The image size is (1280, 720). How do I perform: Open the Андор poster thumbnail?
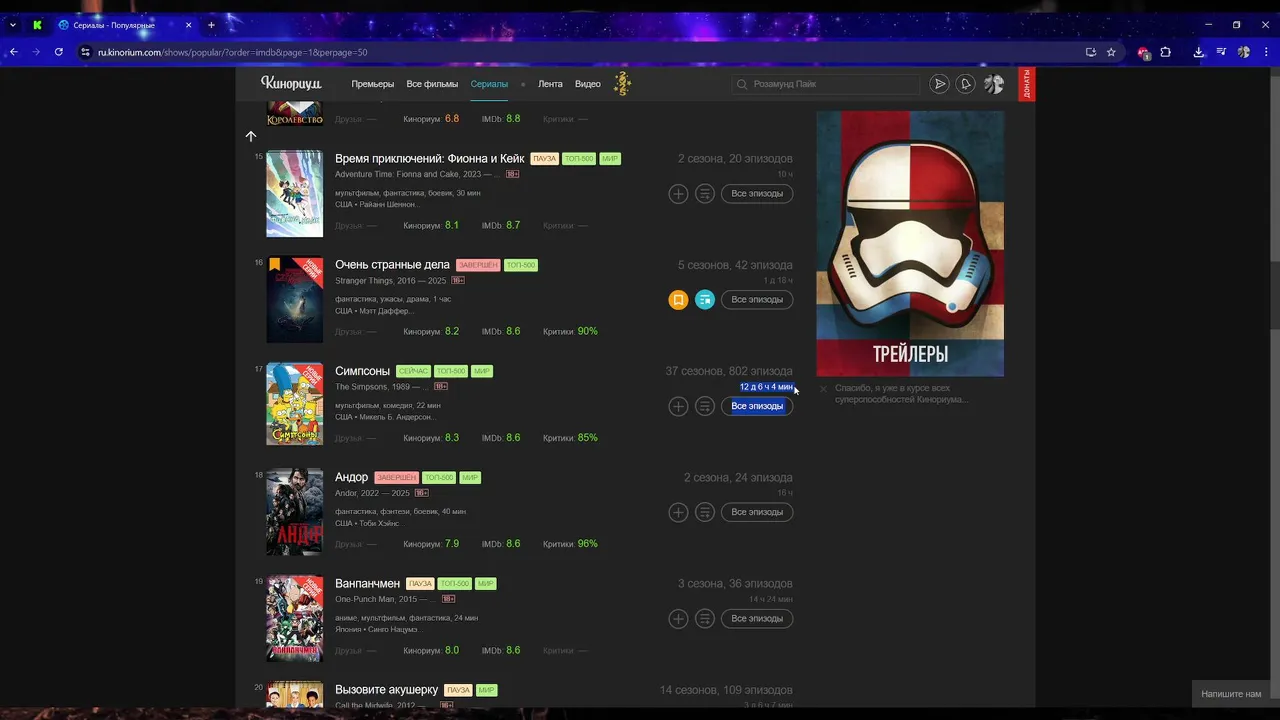tap(294, 512)
